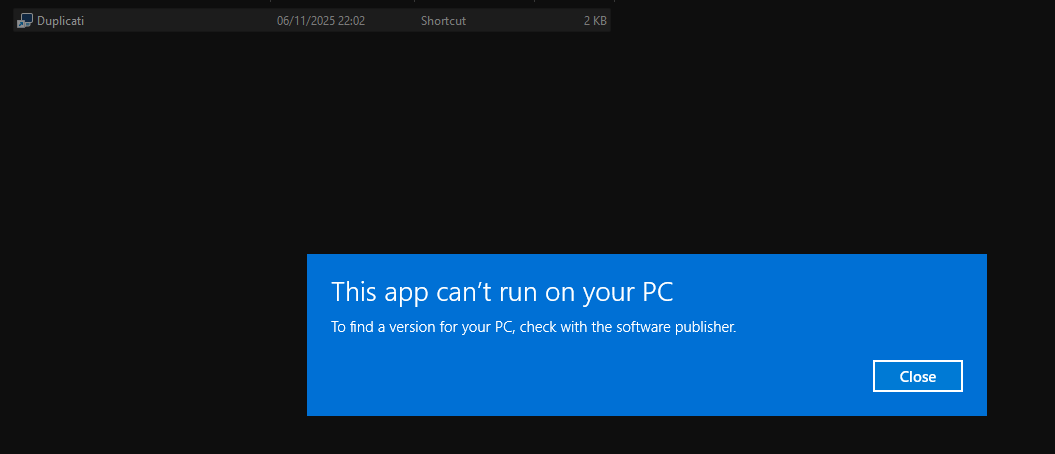Click the 2 KB size cell

pos(595,21)
